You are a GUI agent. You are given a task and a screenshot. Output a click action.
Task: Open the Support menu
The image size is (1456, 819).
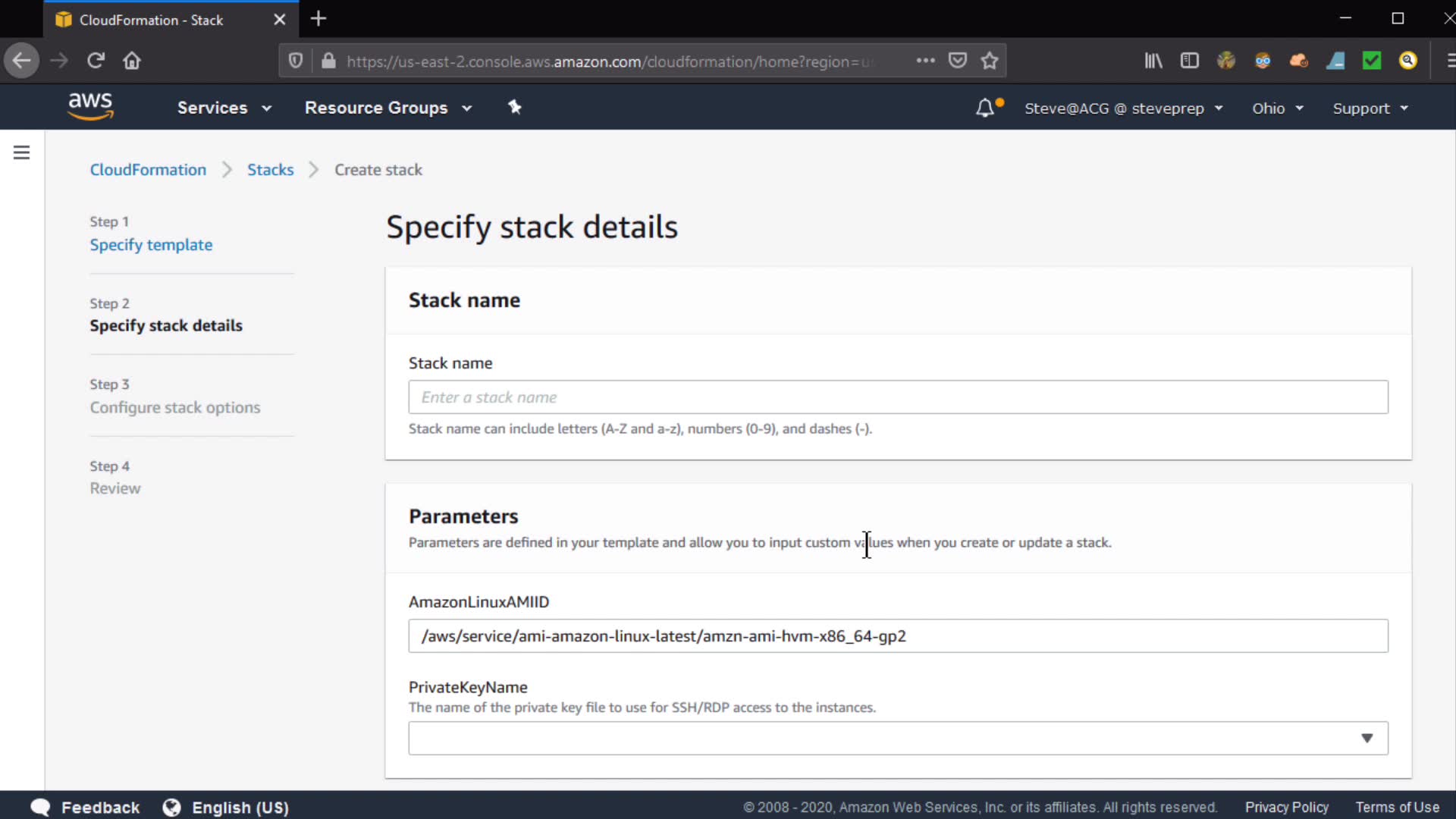coord(1370,108)
